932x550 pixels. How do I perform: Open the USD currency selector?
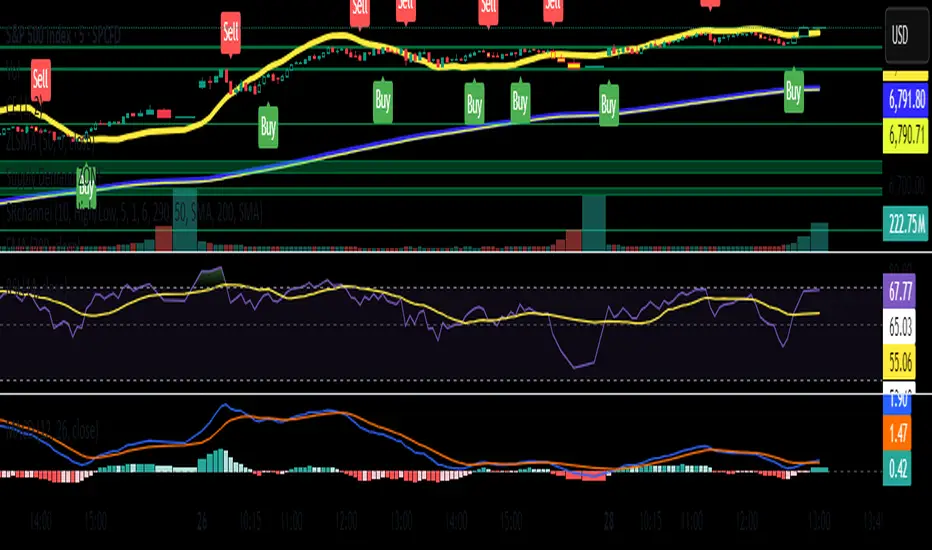[x=906, y=36]
